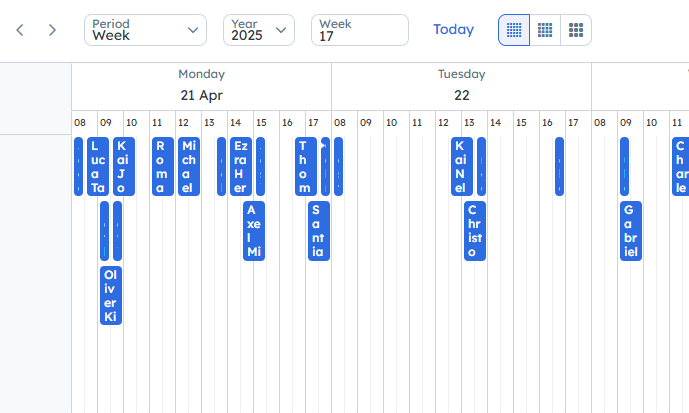
Task: Select the Gabriel appointment block
Action: pyautogui.click(x=630, y=231)
